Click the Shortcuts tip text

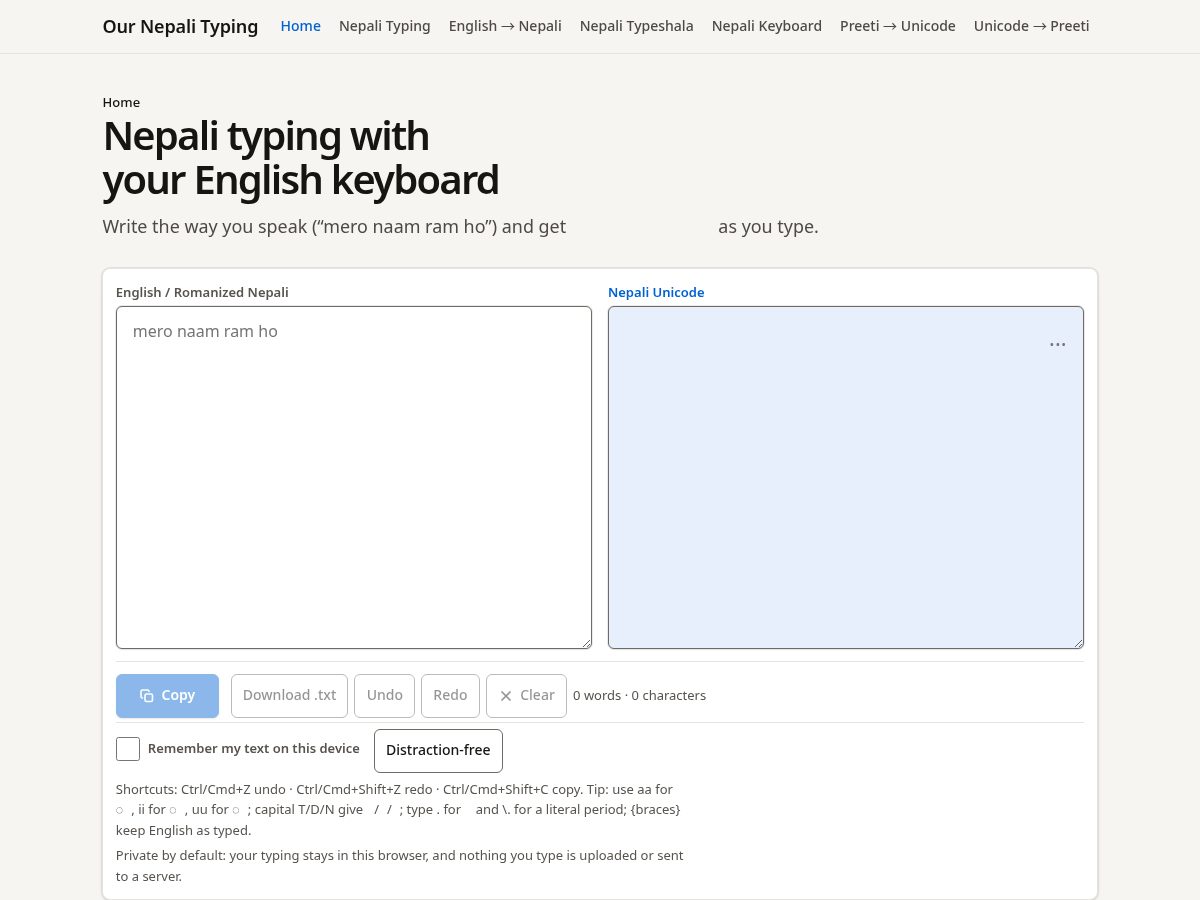pos(398,810)
